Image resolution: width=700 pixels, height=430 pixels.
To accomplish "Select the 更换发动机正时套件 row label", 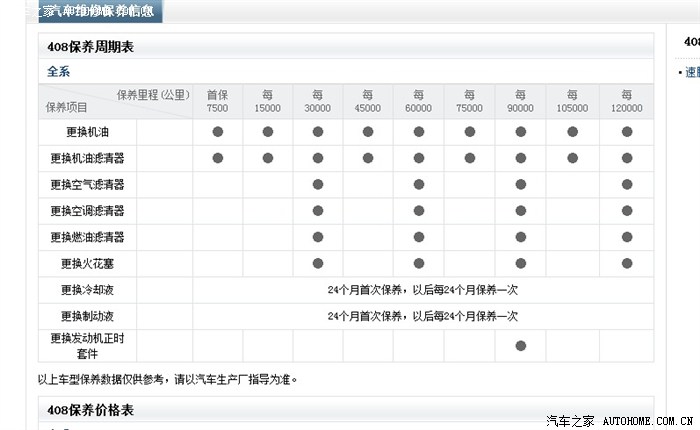I will (x=88, y=346).
